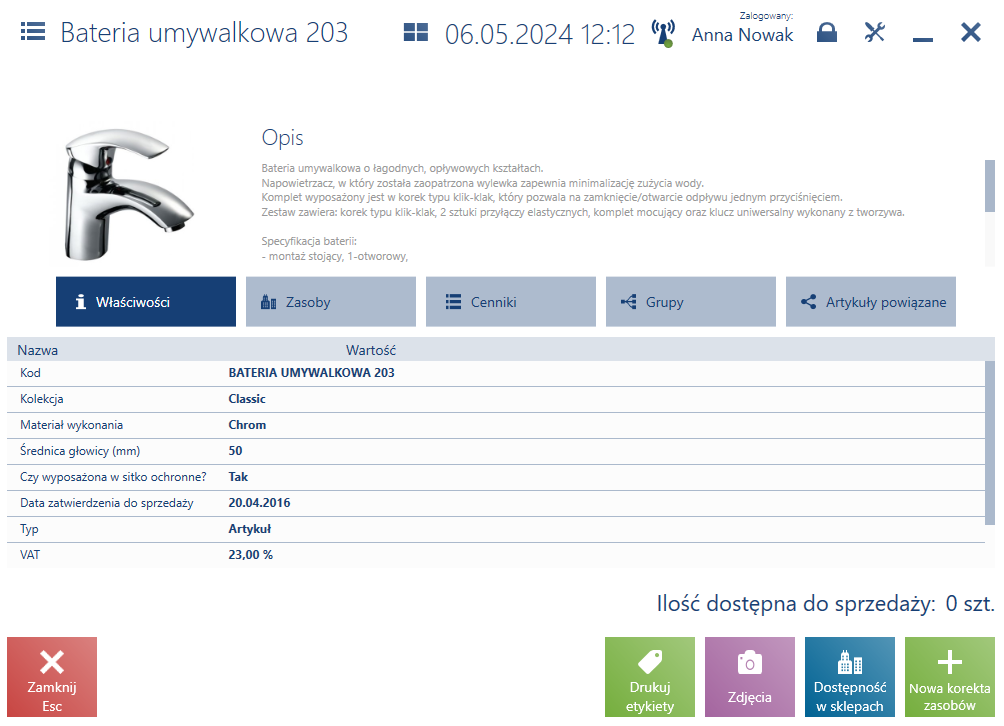Switch to the Właściwości tab
Screen dimensions: 1004x726
pos(146,302)
